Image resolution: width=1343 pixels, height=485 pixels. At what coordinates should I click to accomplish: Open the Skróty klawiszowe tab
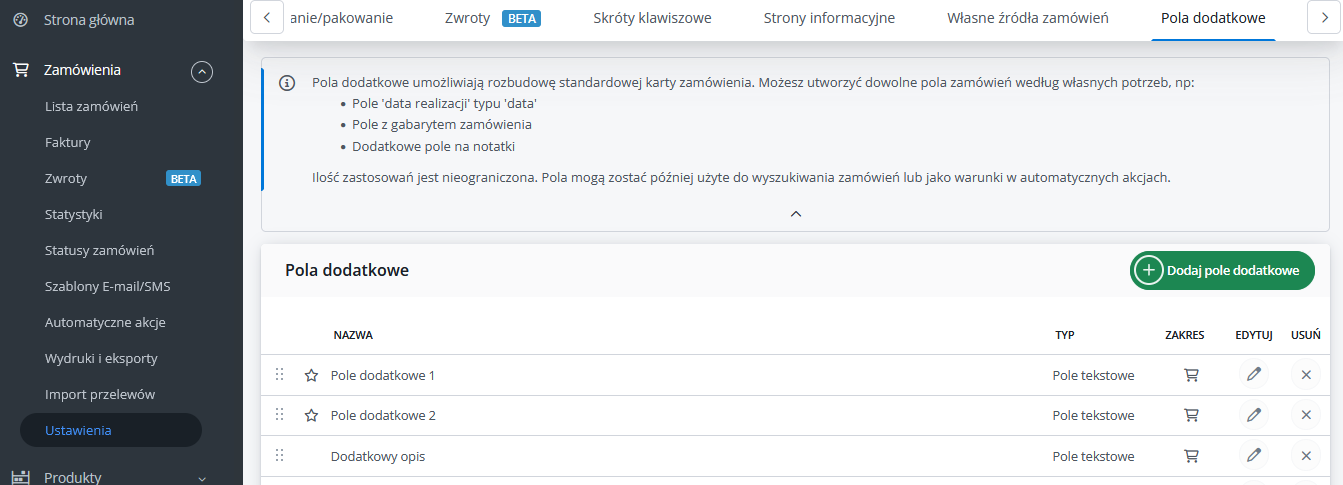pos(652,18)
